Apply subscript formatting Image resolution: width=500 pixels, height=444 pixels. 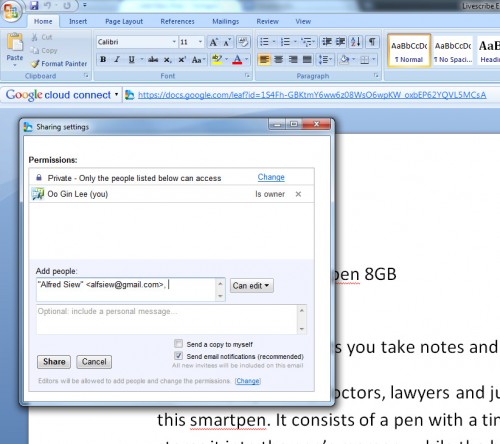coord(168,60)
